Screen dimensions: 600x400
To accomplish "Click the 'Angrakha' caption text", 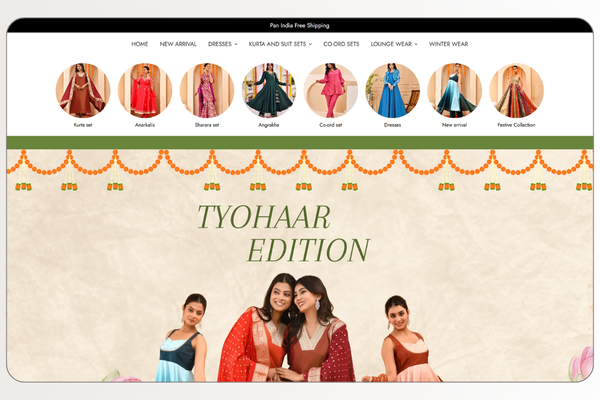I will coord(269,125).
